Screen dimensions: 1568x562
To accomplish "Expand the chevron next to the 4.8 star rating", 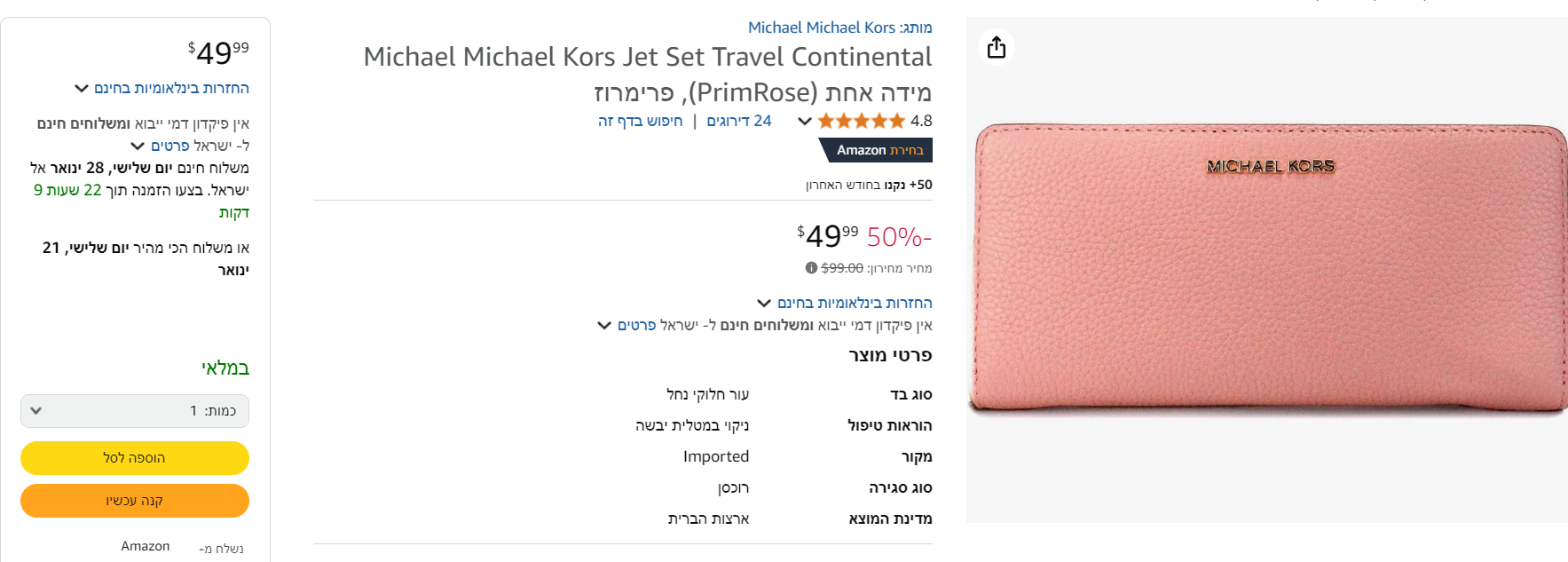I will (x=805, y=121).
